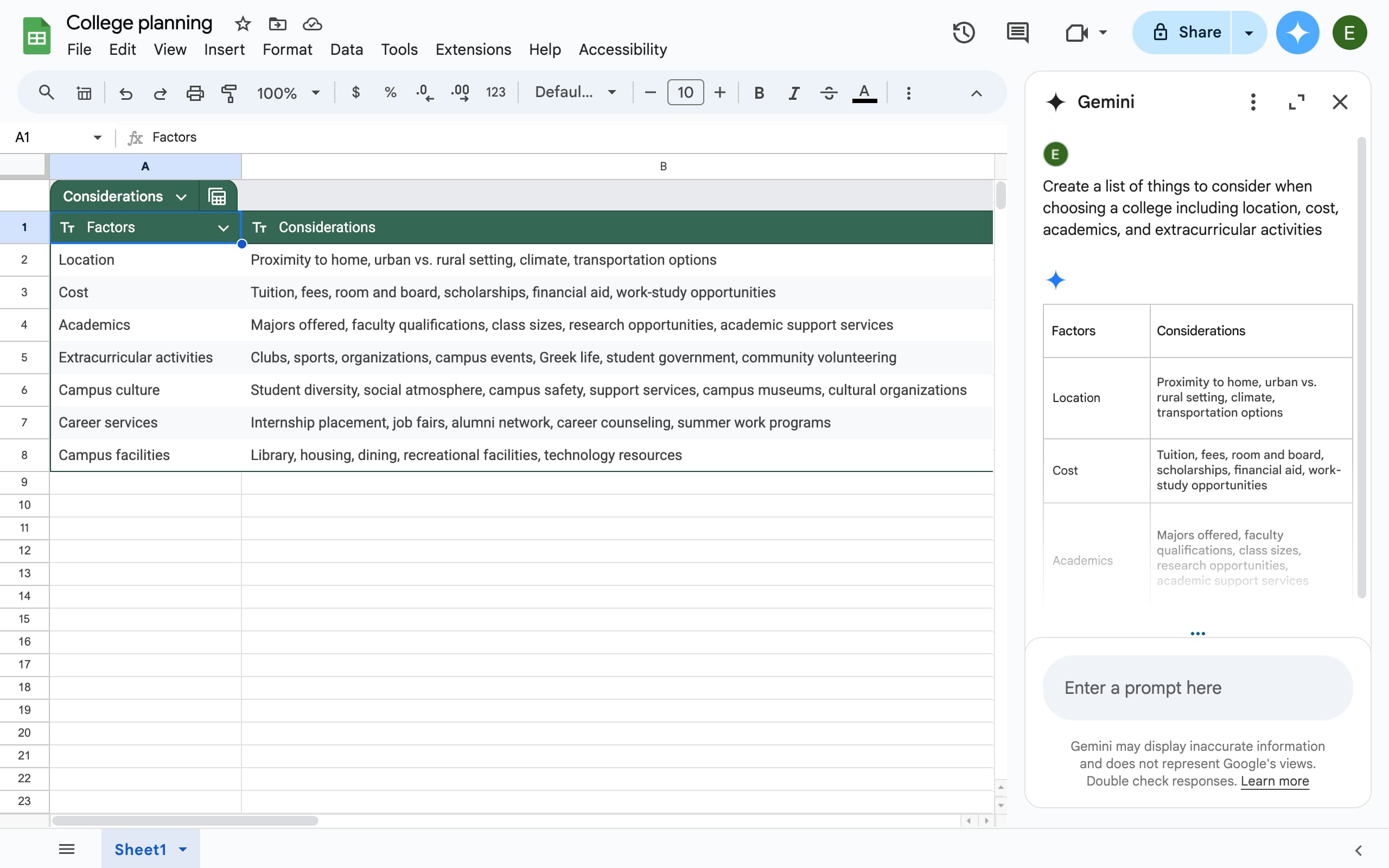Open the Default font style dropdown
1389x868 pixels.
point(575,92)
